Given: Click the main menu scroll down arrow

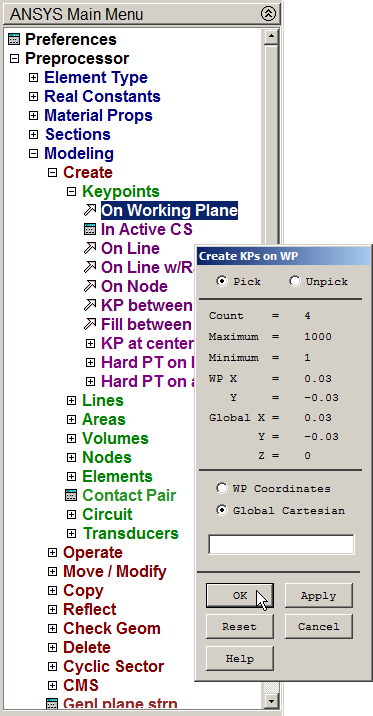Looking at the screenshot, I should [271, 700].
